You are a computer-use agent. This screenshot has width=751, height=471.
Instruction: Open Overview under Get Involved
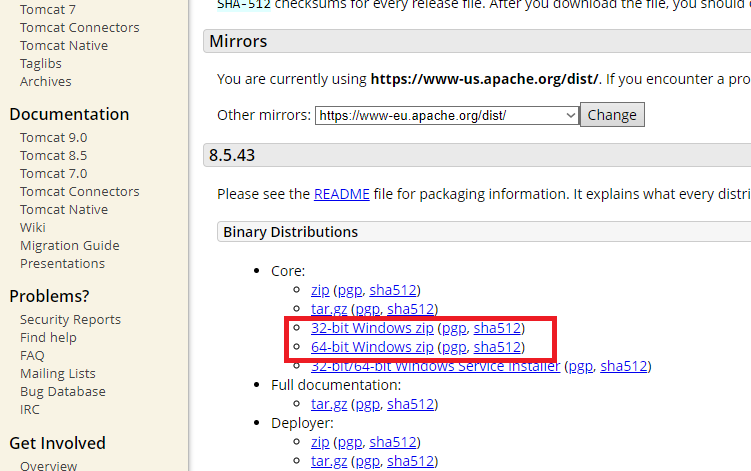[48, 465]
